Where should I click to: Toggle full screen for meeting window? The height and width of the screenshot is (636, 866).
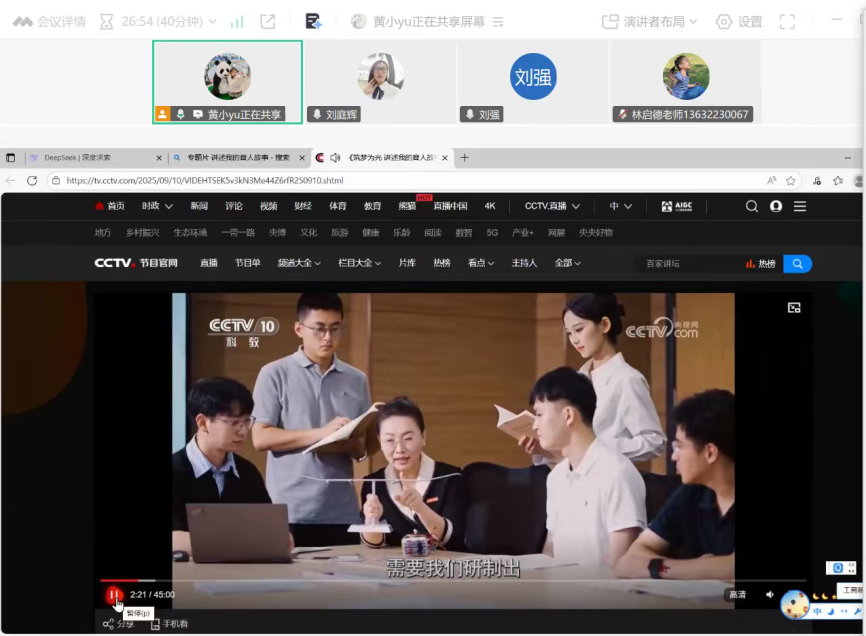coord(787,21)
